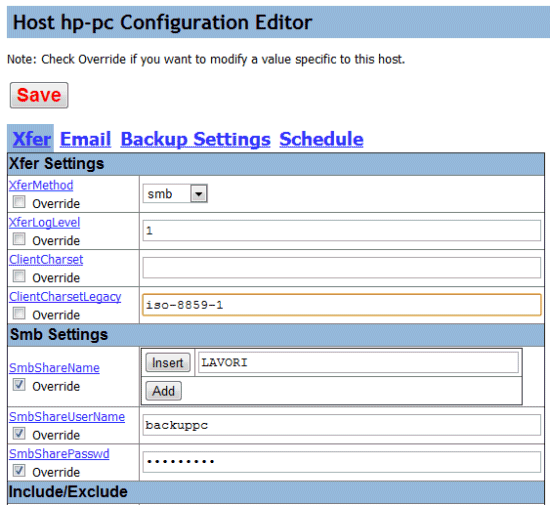Toggle Override for ClientCharsetLegacy

(19, 314)
